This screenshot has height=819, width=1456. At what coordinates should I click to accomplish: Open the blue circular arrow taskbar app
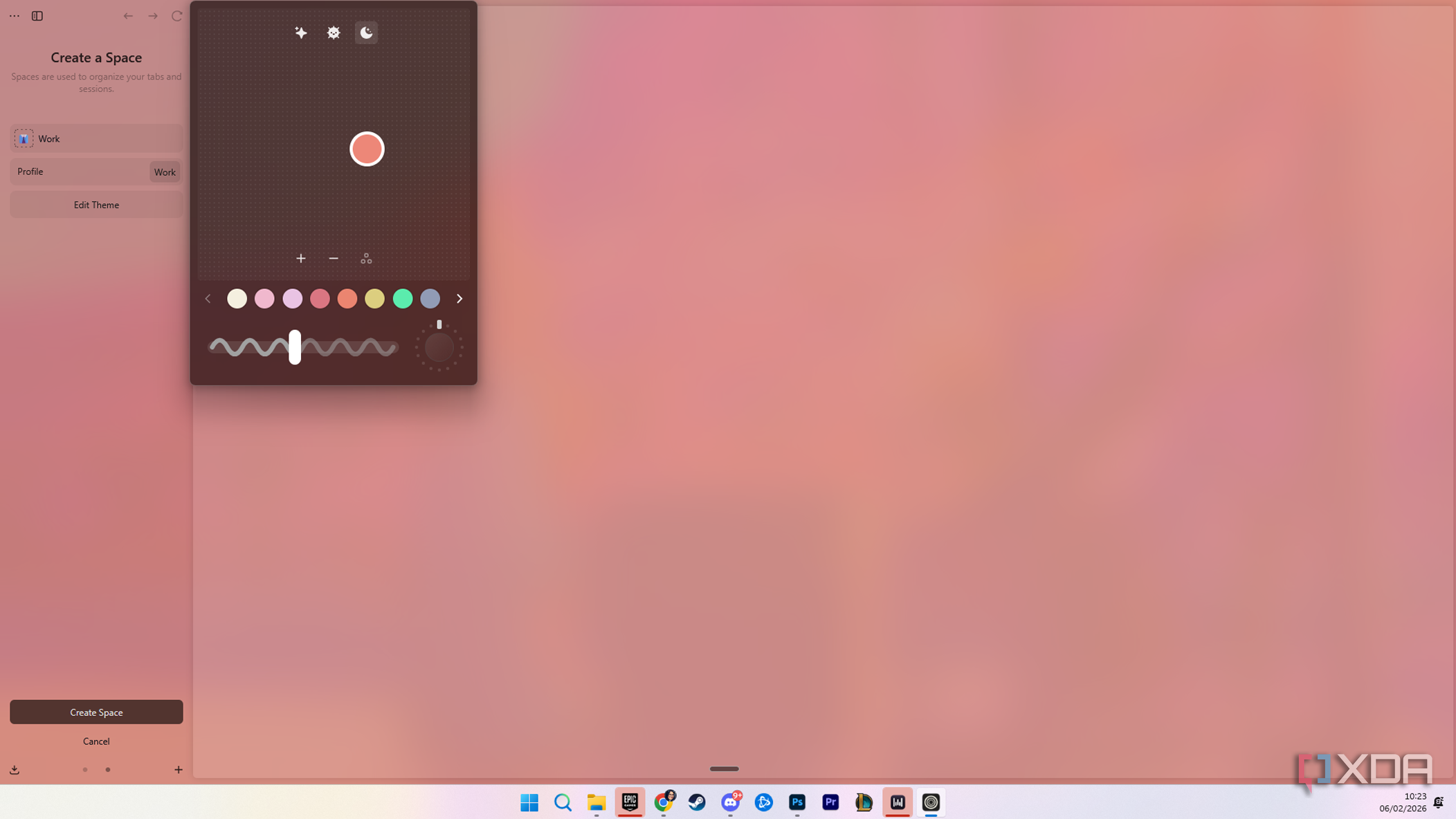pyautogui.click(x=763, y=802)
